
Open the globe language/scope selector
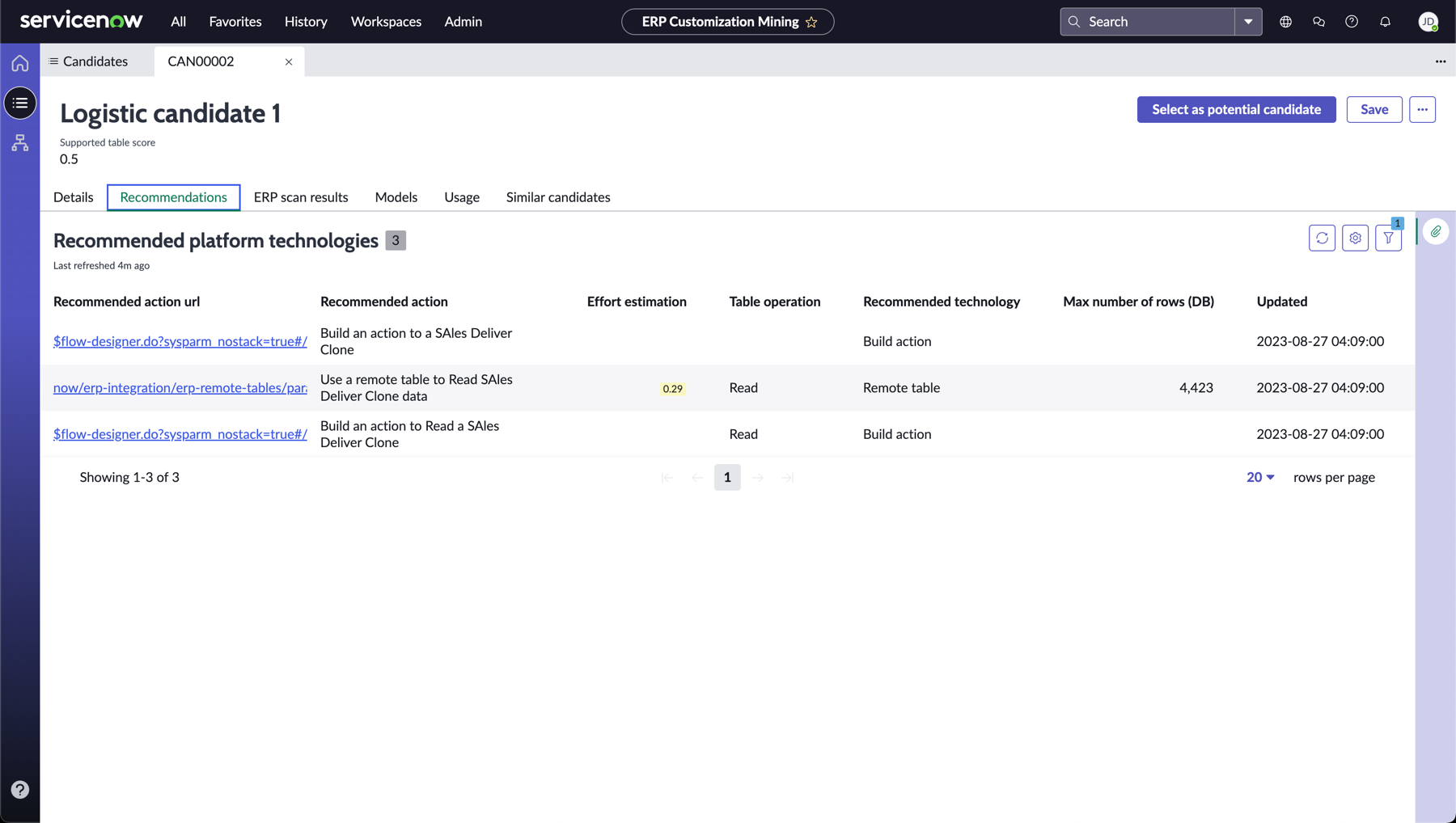(1285, 22)
